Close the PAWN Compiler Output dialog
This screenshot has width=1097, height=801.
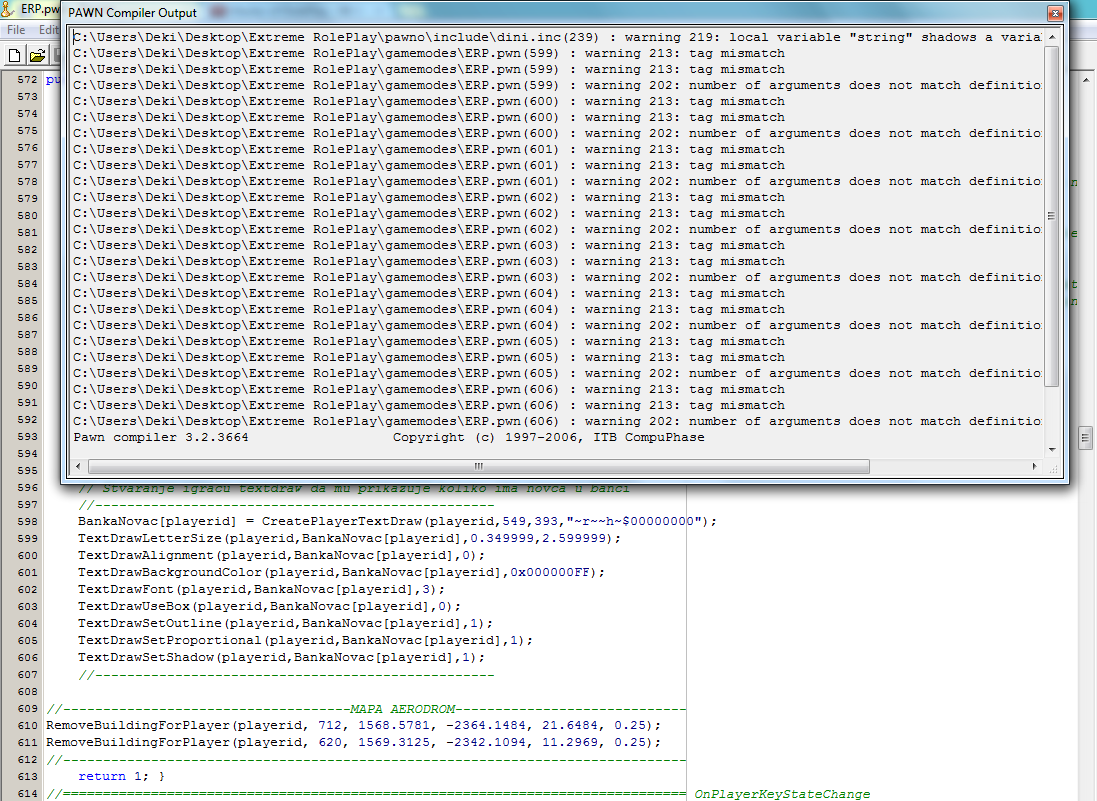[1055, 13]
